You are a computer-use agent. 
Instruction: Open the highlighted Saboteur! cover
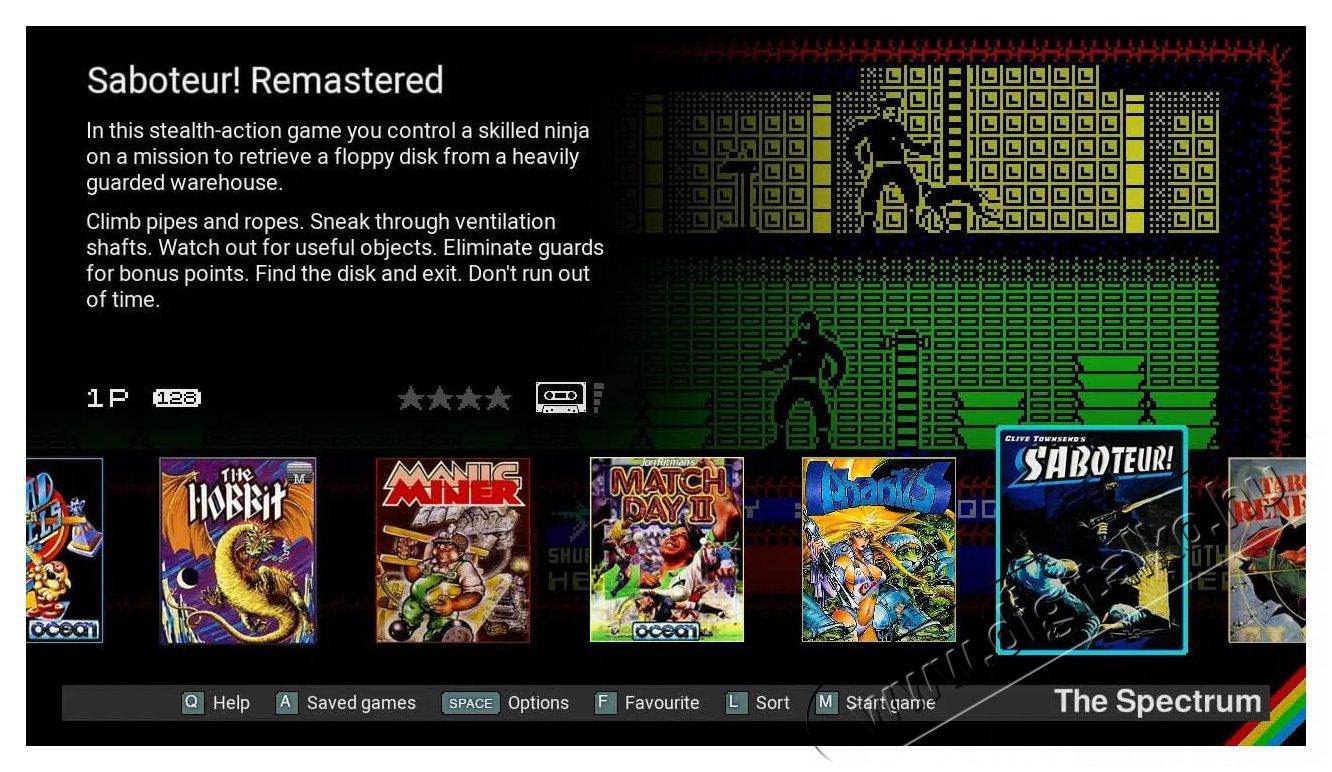(x=1092, y=540)
